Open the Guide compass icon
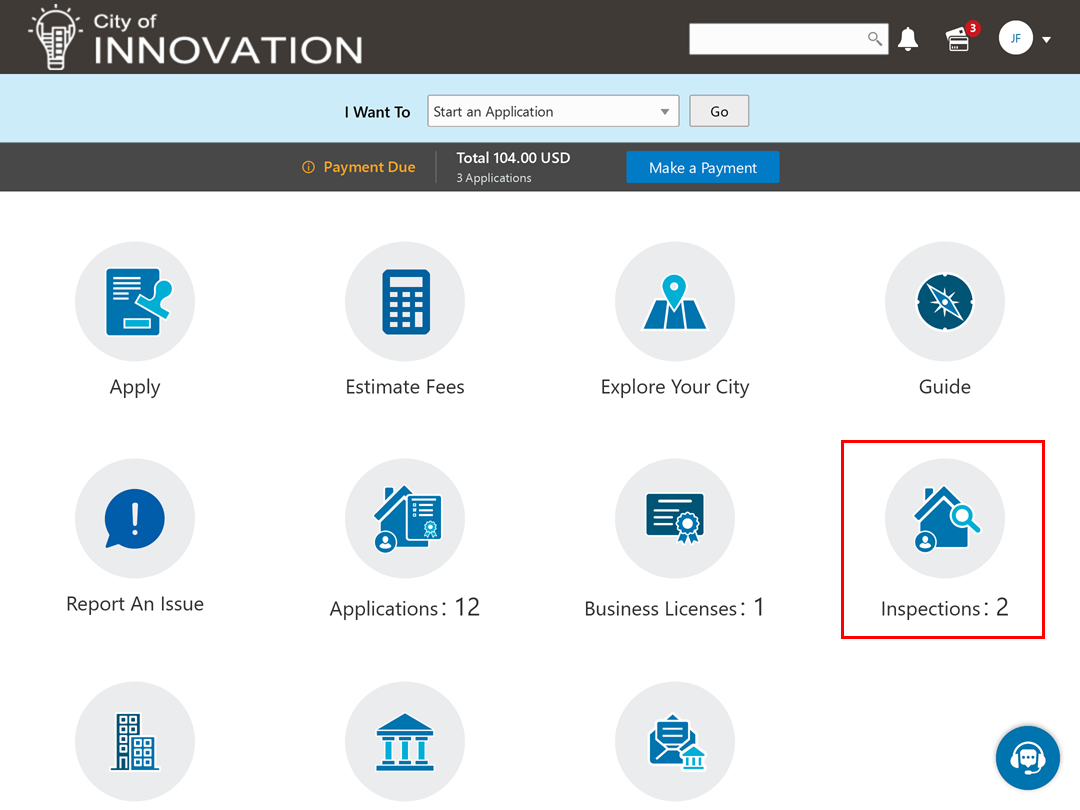The image size is (1080, 810). pos(945,302)
